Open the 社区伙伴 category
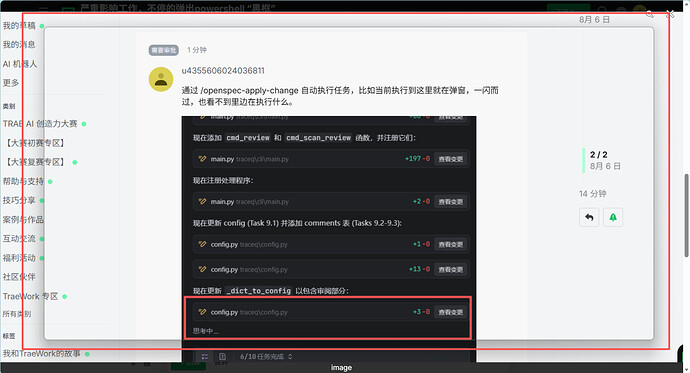Image resolution: width=690 pixels, height=373 pixels. coord(19,277)
